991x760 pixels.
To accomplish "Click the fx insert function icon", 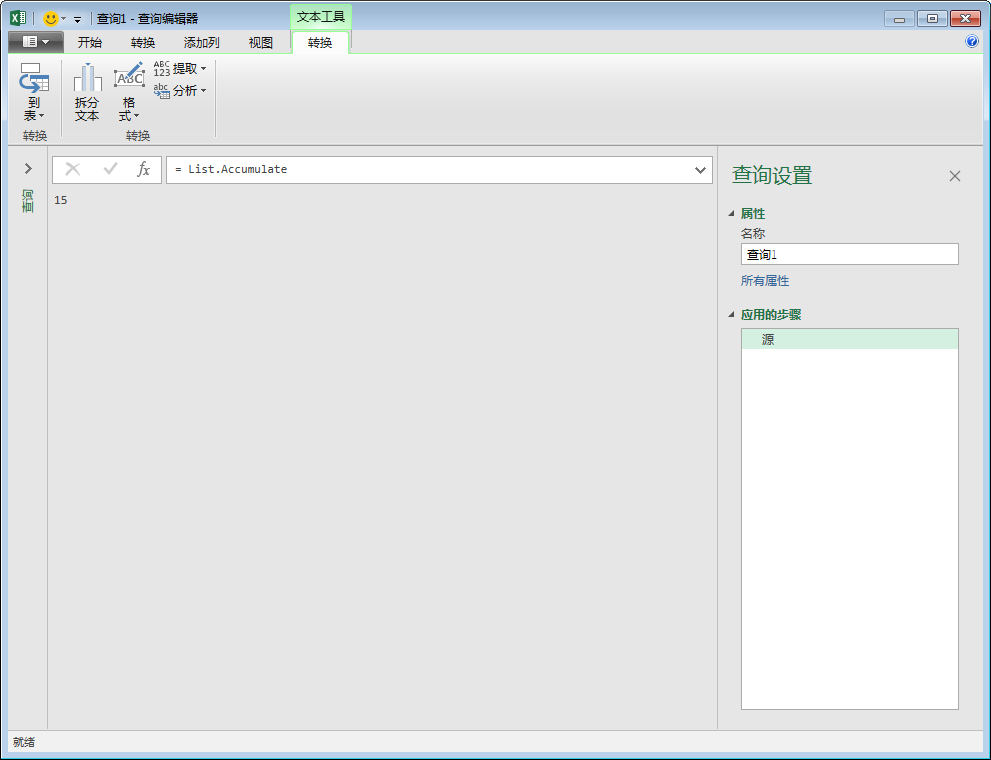I will [143, 169].
